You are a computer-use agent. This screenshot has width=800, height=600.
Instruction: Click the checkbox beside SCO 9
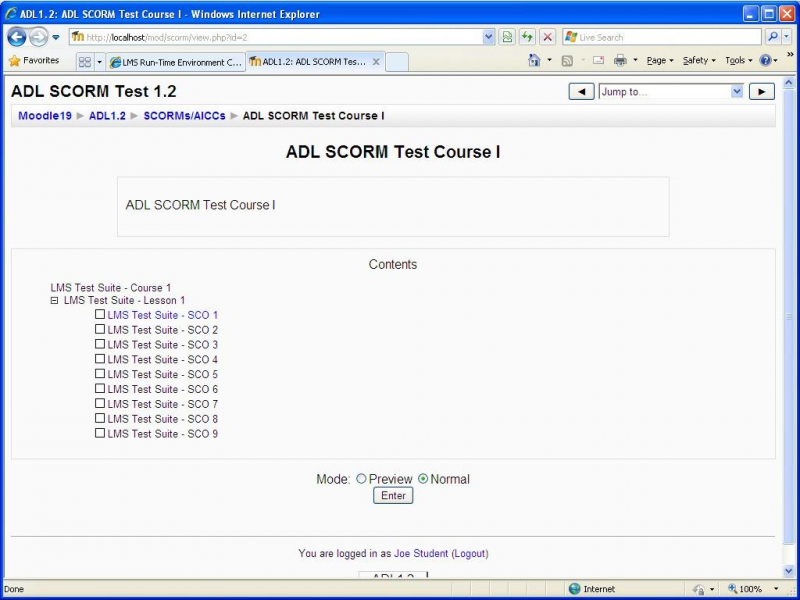[100, 433]
